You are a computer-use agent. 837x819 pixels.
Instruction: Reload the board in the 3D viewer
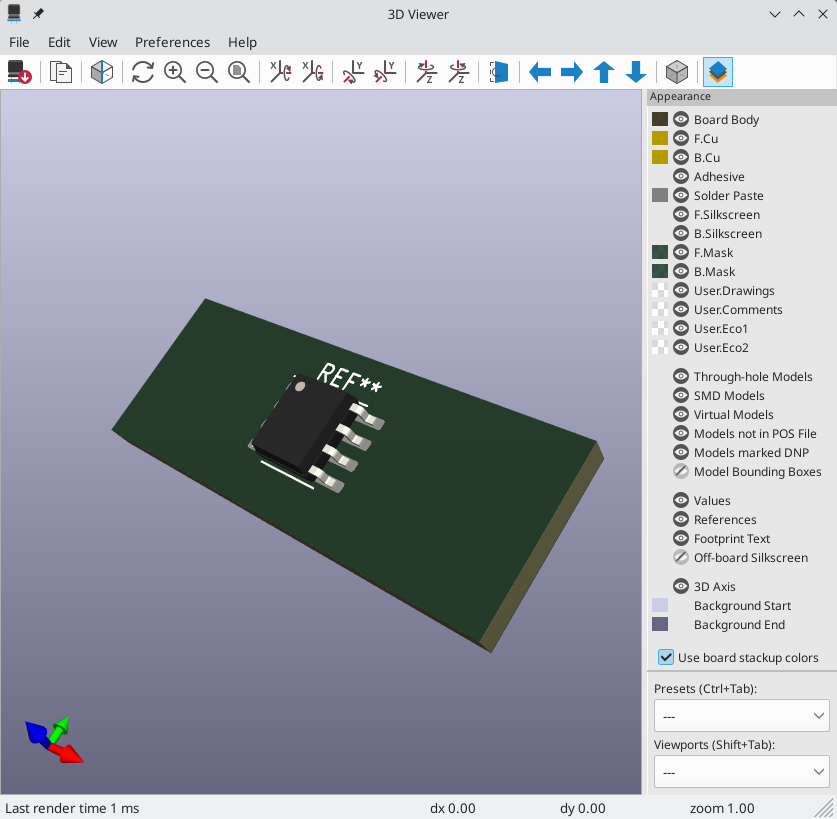[x=19, y=72]
